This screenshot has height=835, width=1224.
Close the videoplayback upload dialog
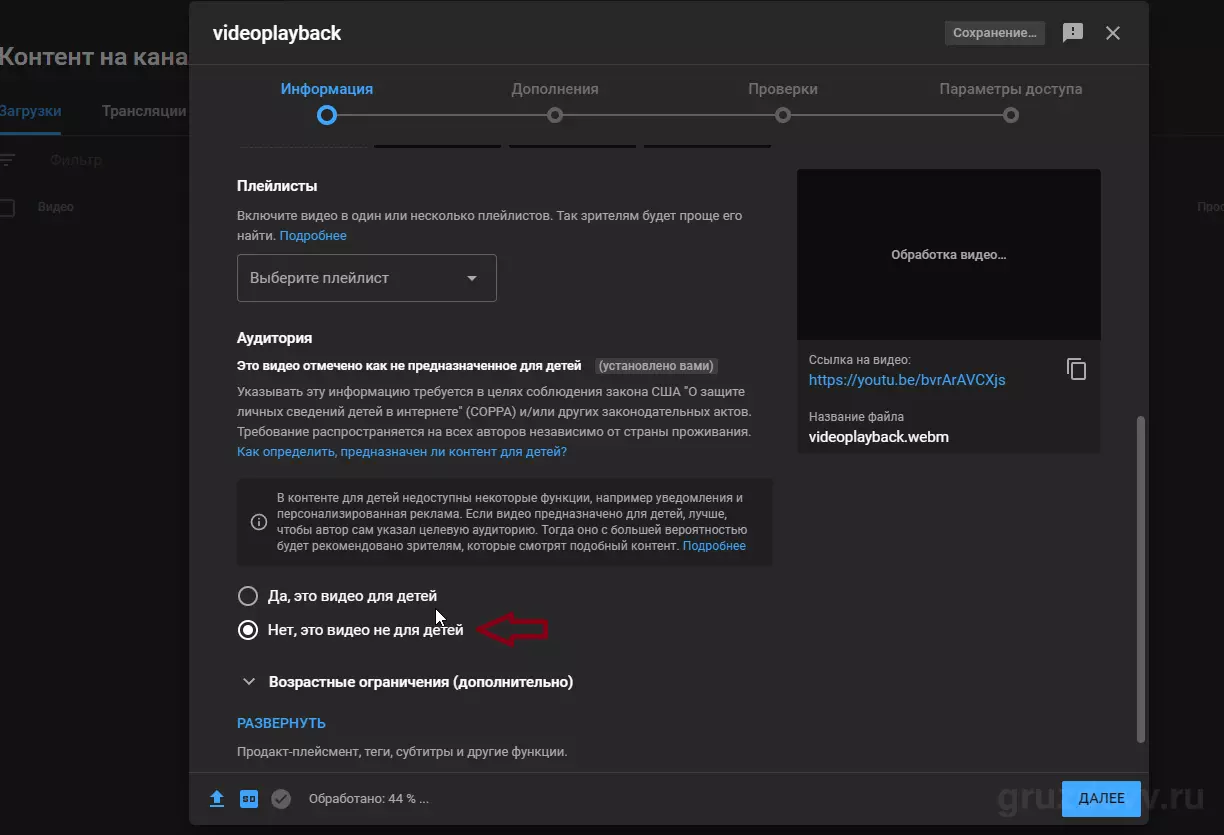pos(1113,33)
